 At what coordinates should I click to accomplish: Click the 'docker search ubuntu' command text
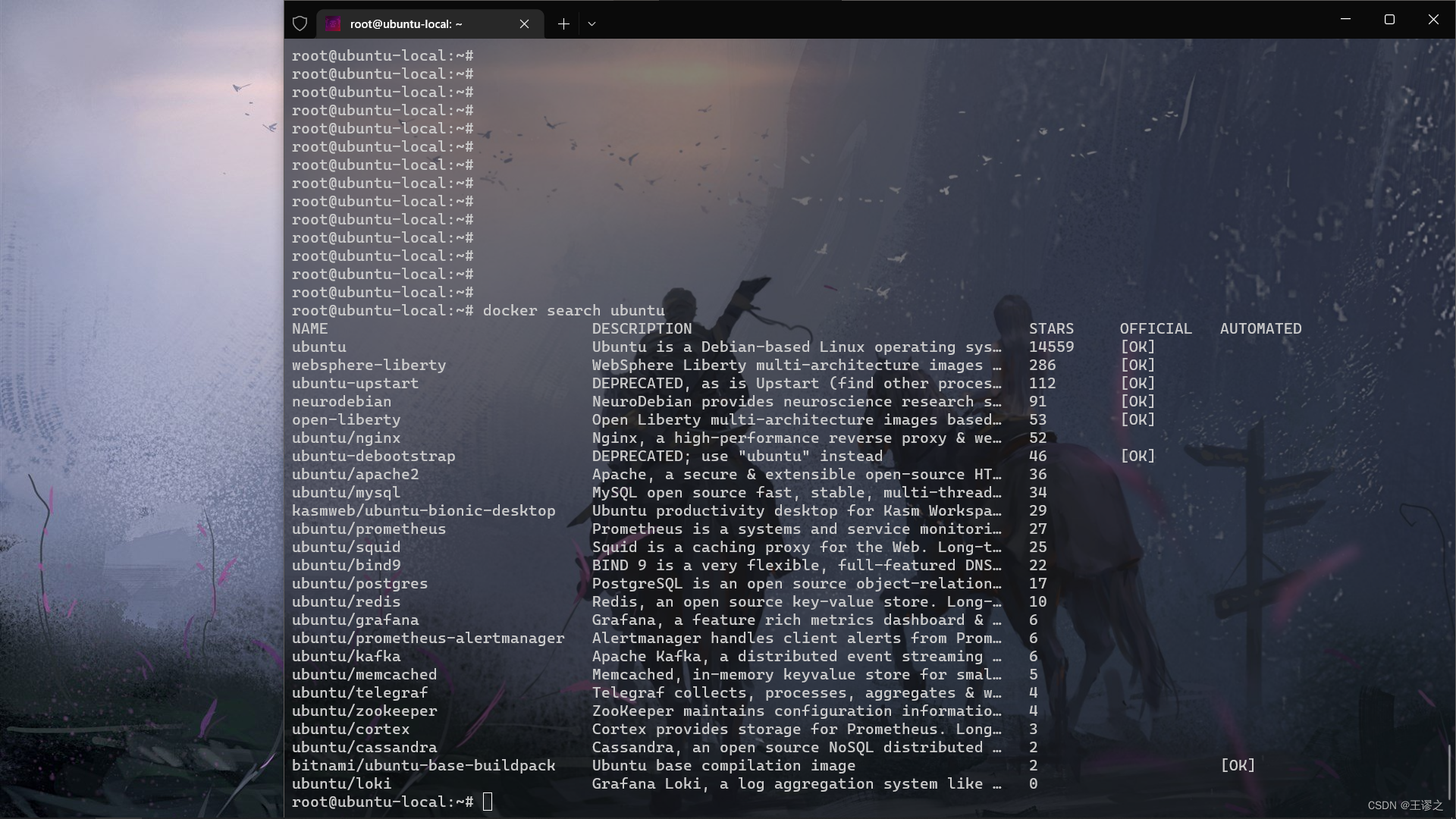point(573,310)
